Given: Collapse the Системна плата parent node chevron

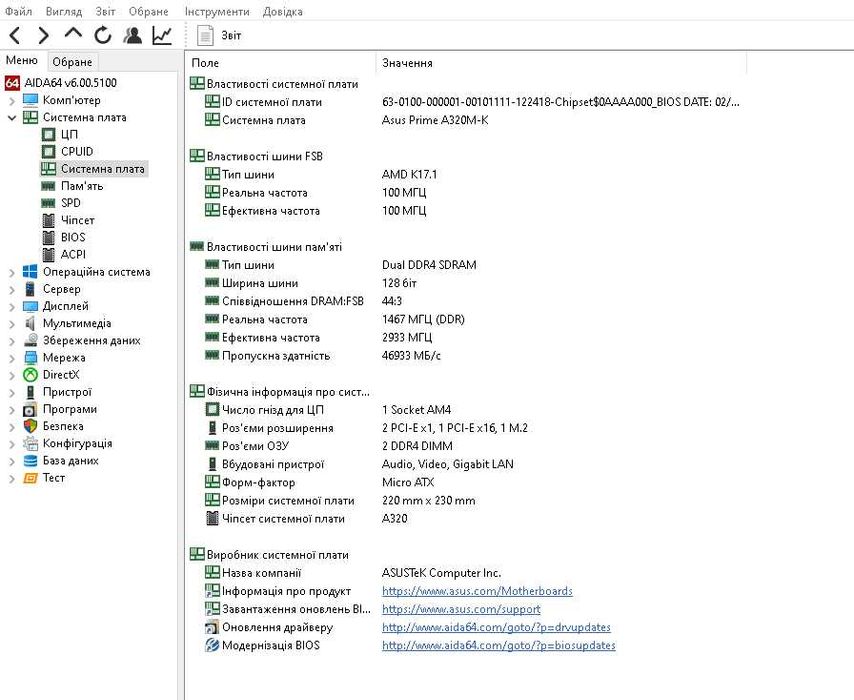Looking at the screenshot, I should coord(12,118).
